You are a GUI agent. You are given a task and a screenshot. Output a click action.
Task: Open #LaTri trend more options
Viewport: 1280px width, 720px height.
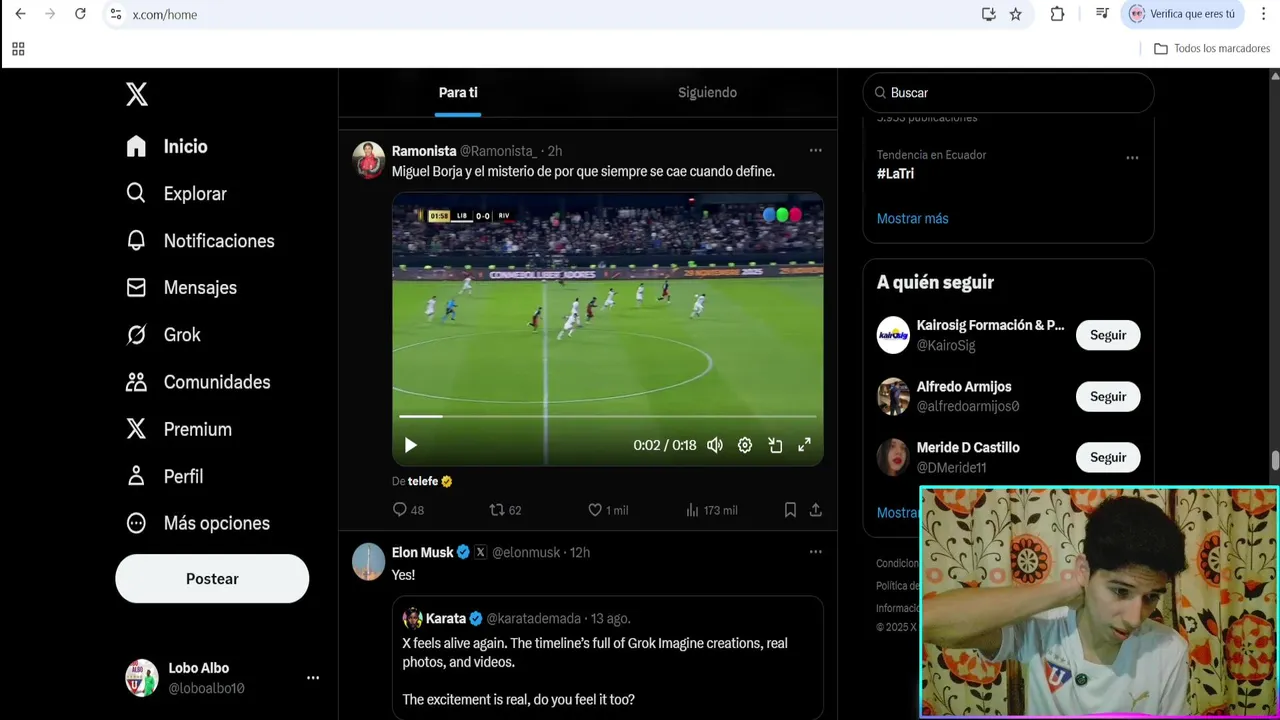(1132, 158)
